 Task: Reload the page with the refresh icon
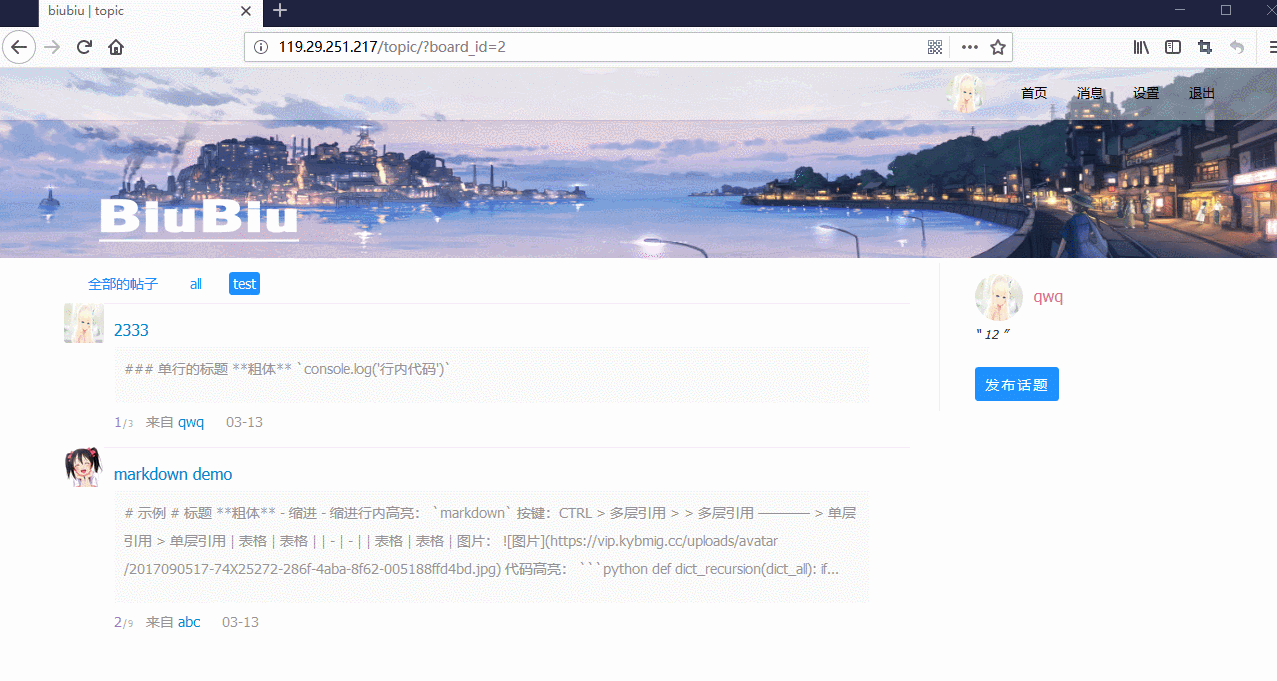[x=85, y=47]
